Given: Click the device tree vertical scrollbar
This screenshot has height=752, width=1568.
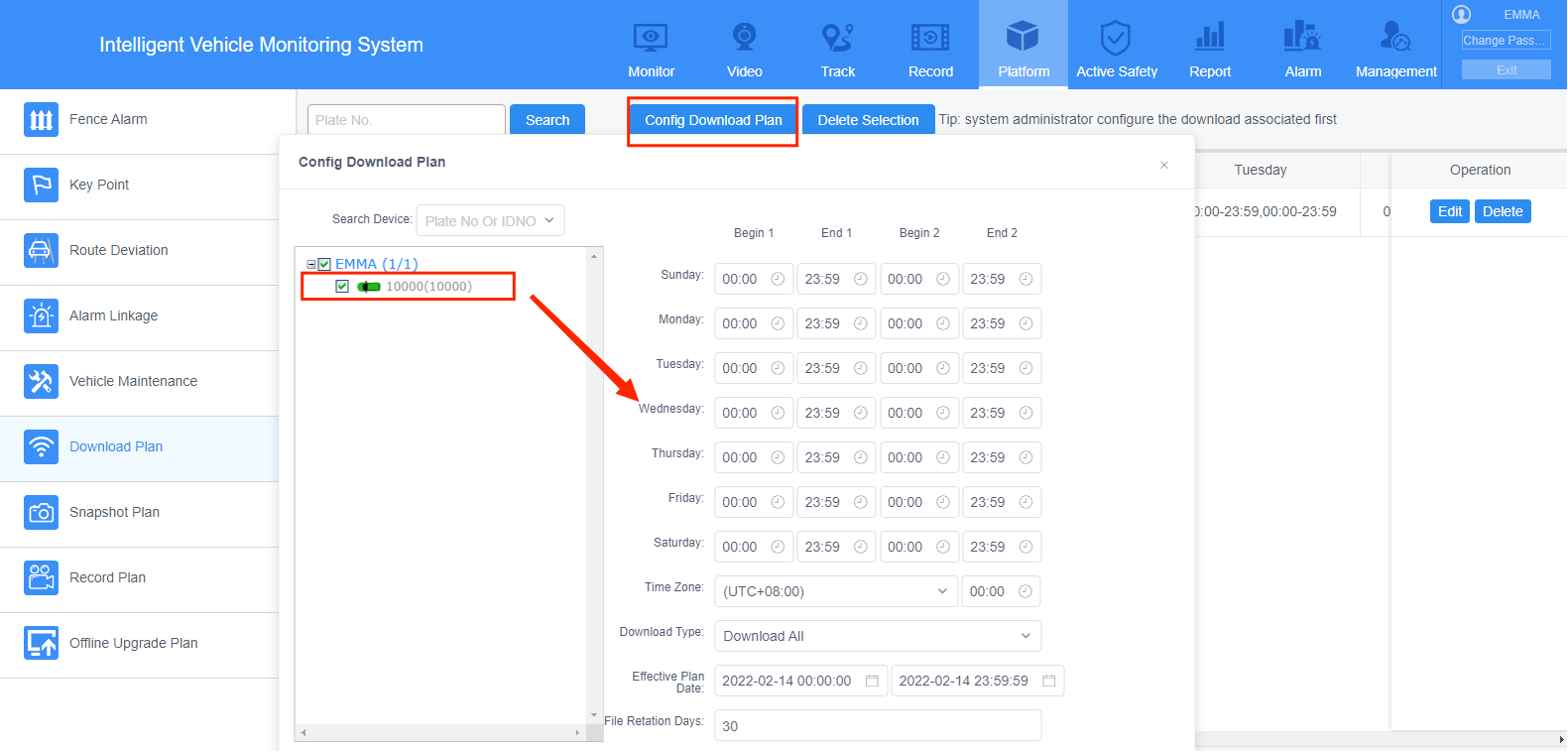Looking at the screenshot, I should 594,485.
